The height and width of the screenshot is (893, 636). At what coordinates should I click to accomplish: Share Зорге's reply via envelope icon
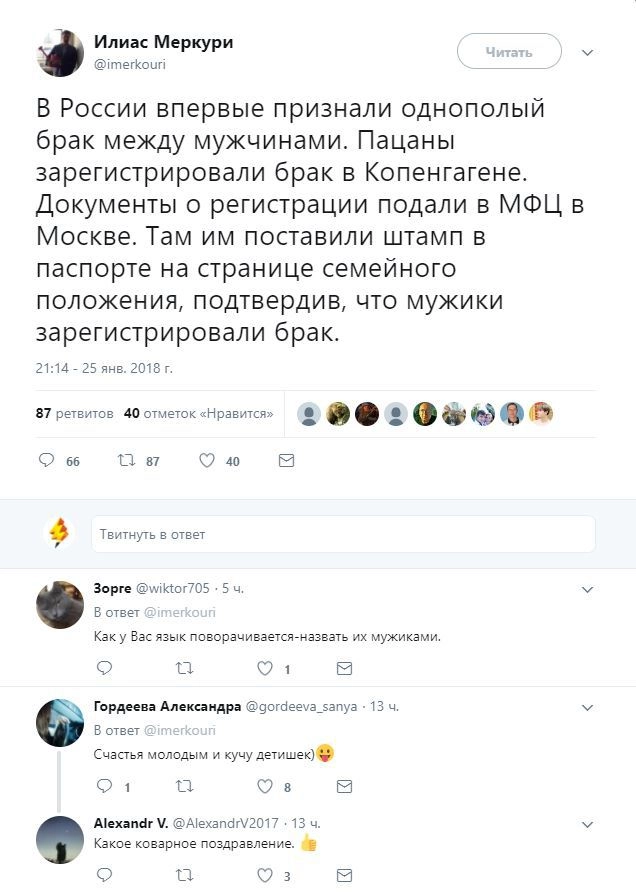point(344,668)
